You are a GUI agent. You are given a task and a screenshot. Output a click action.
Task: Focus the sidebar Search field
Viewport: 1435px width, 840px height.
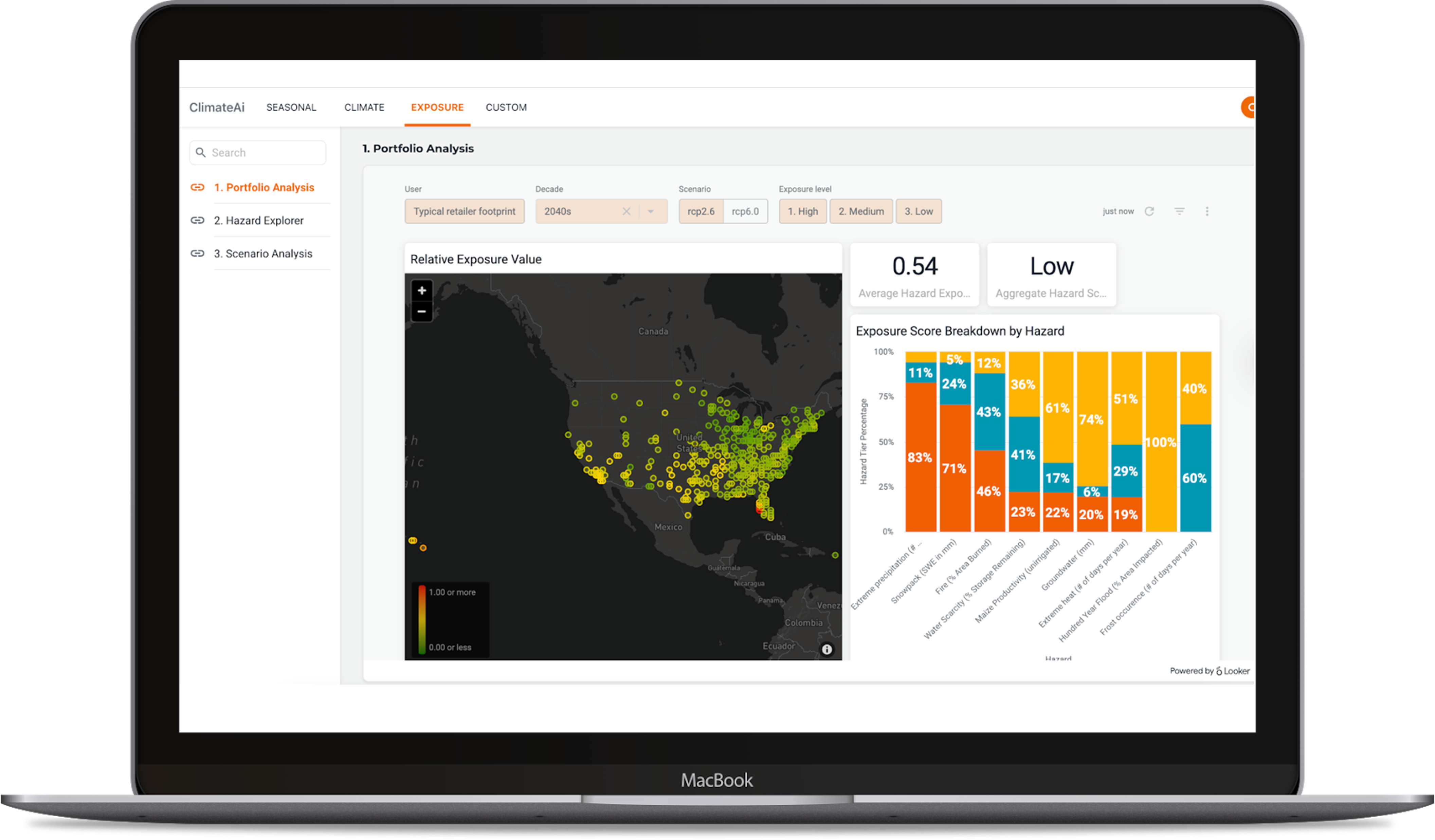point(257,152)
